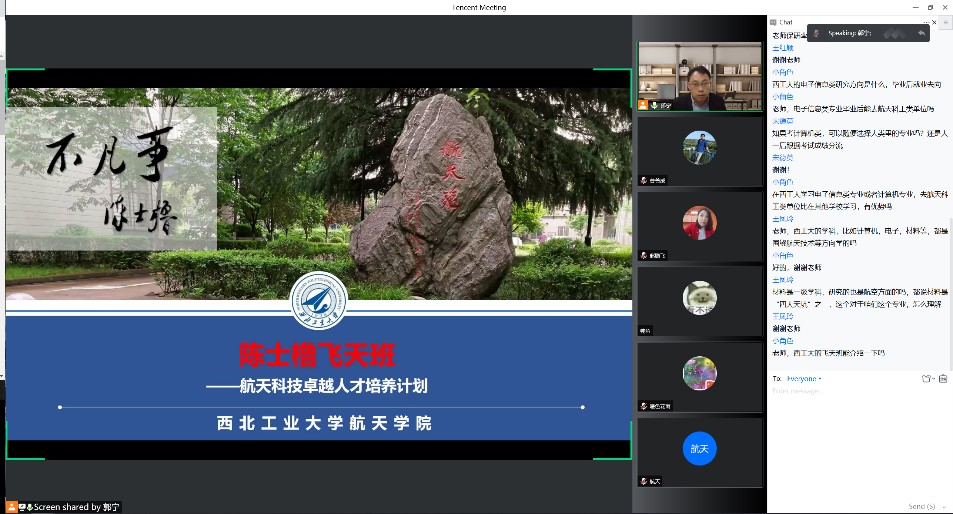Click muted mic icon on second participant tile
This screenshot has width=953, height=514.
click(x=644, y=180)
